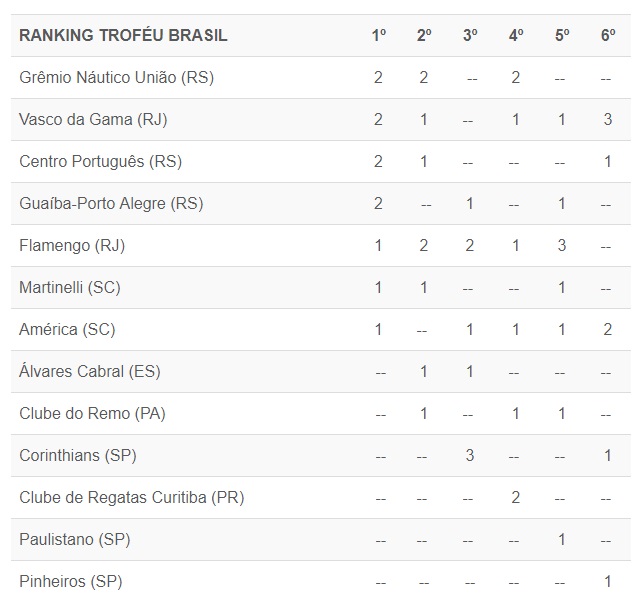Click the 6º column header
The width and height of the screenshot is (641, 607).
pyautogui.click(x=608, y=36)
